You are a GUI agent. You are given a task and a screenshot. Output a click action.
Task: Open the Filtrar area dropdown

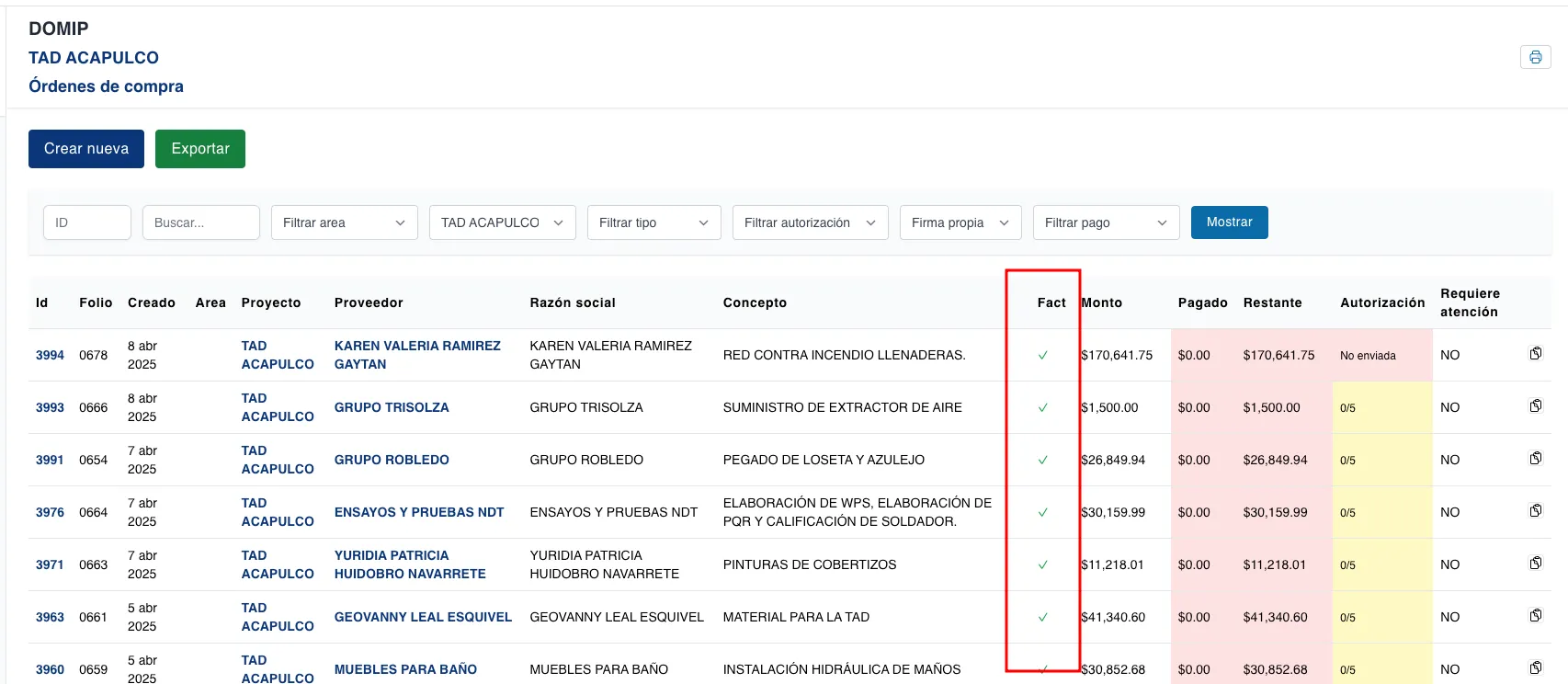(x=344, y=222)
